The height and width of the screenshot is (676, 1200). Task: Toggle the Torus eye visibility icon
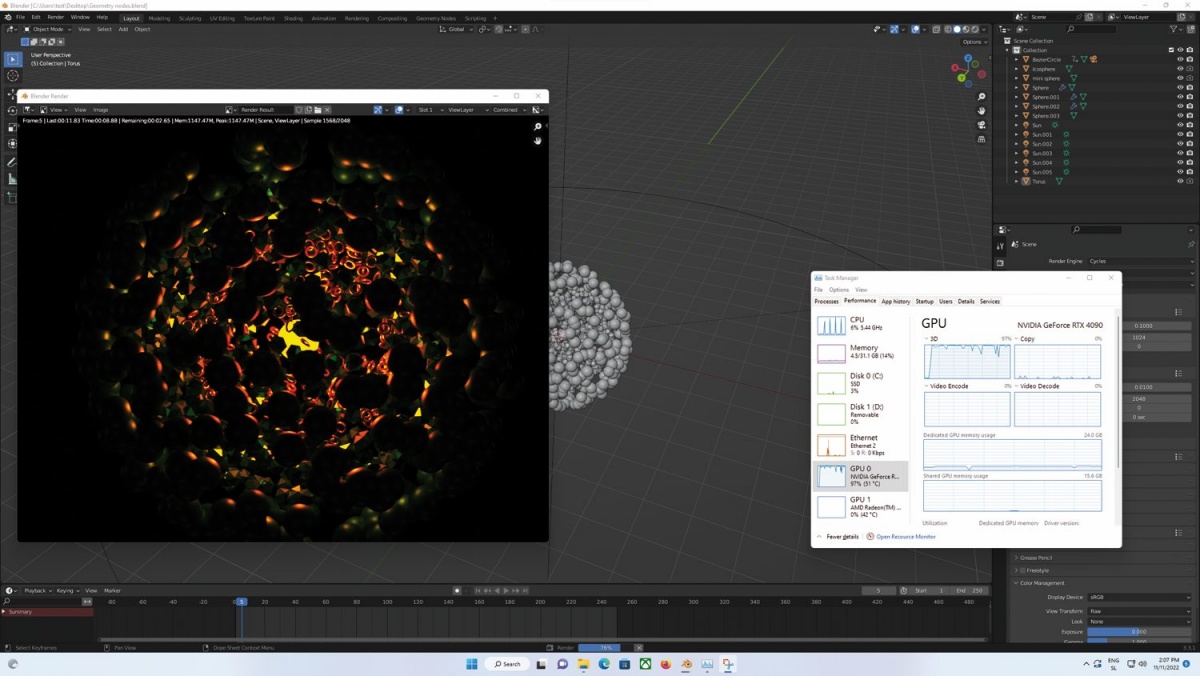pos(1180,181)
